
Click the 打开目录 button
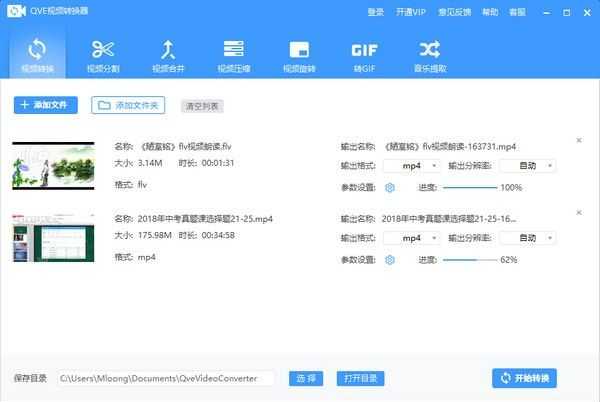point(360,378)
